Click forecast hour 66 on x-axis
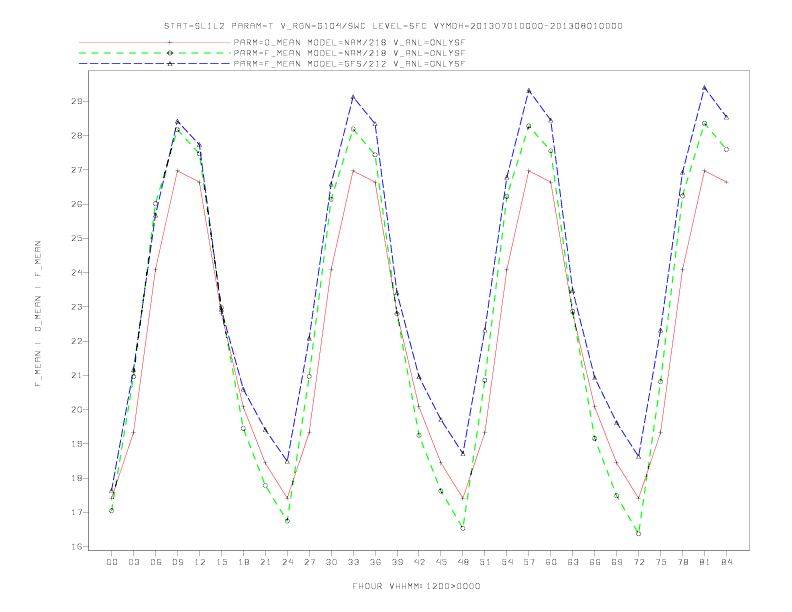Viewport: 792px width, 612px height. (595, 562)
